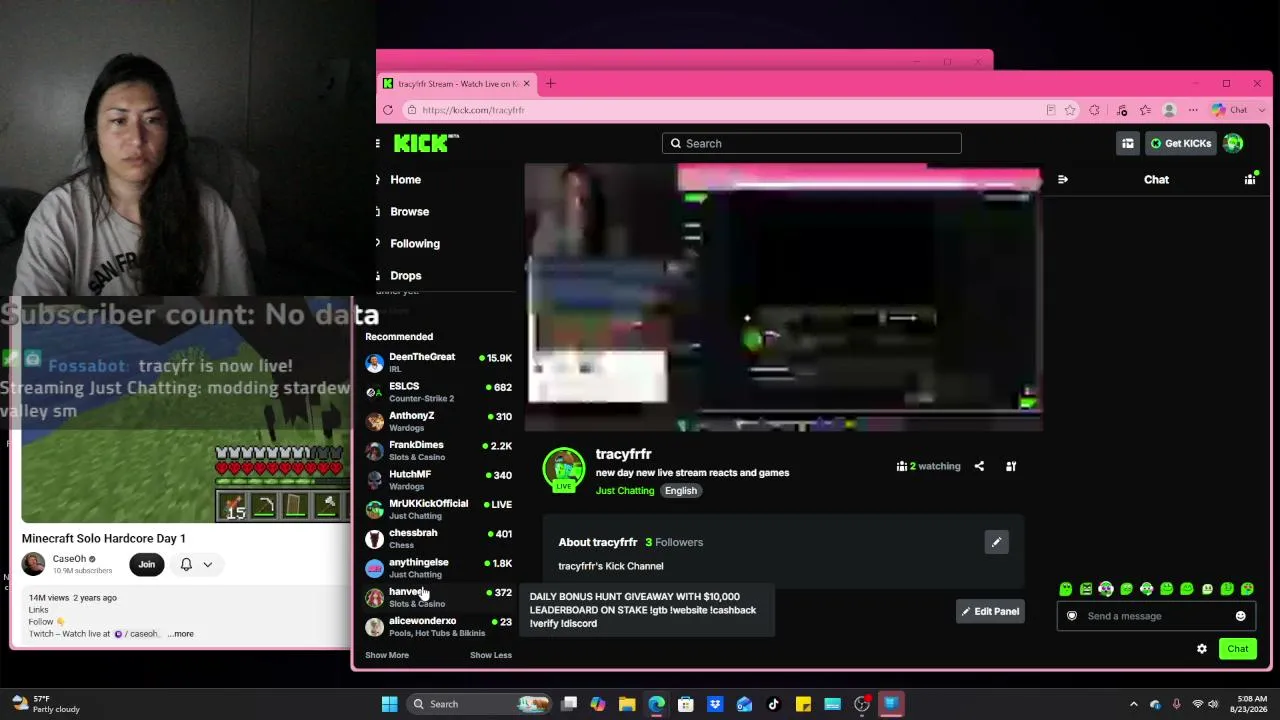The image size is (1280, 720).
Task: Expand the Copilot Chat dropdown arrow
Action: click(x=1262, y=110)
